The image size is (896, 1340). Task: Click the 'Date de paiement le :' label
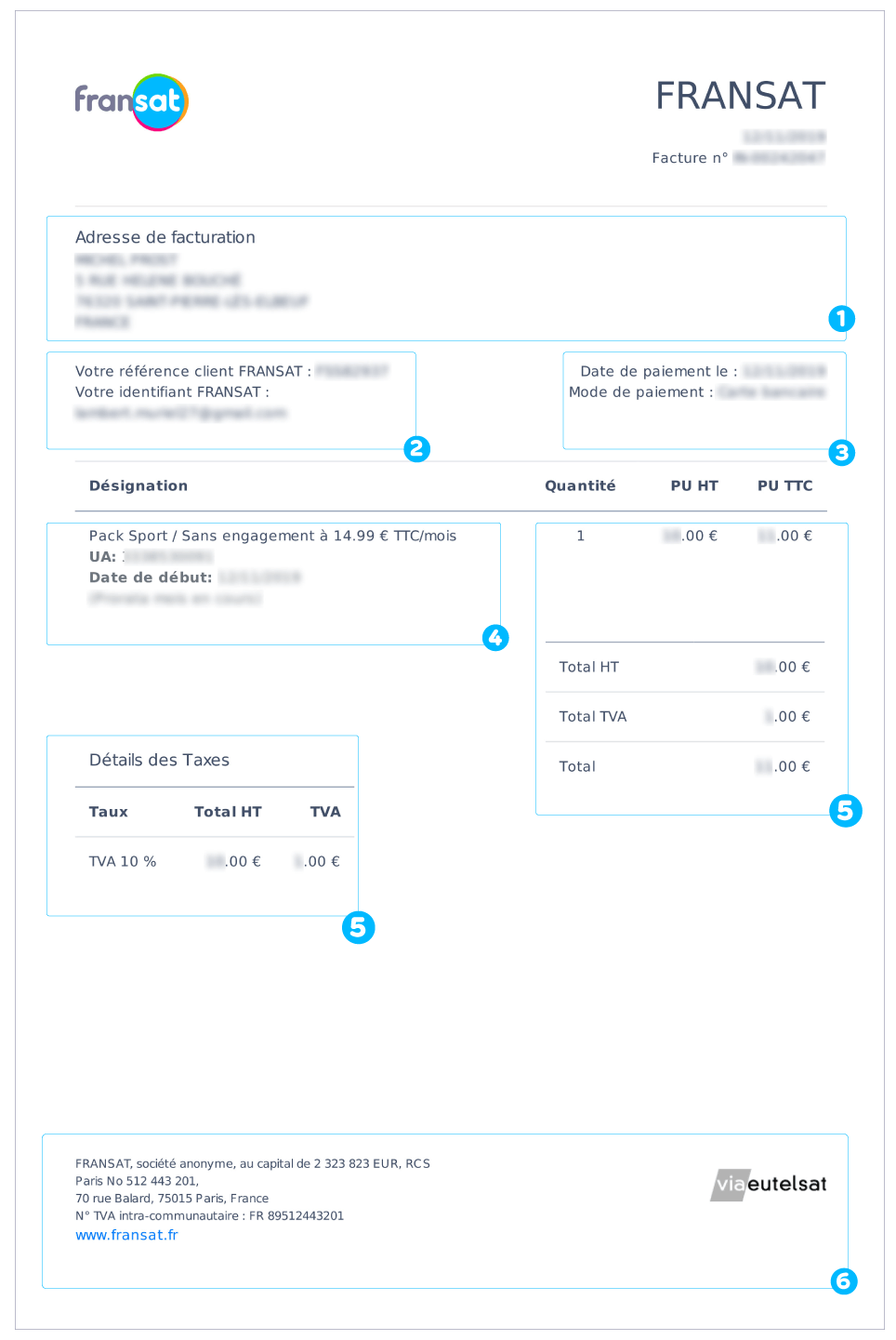[x=659, y=371]
